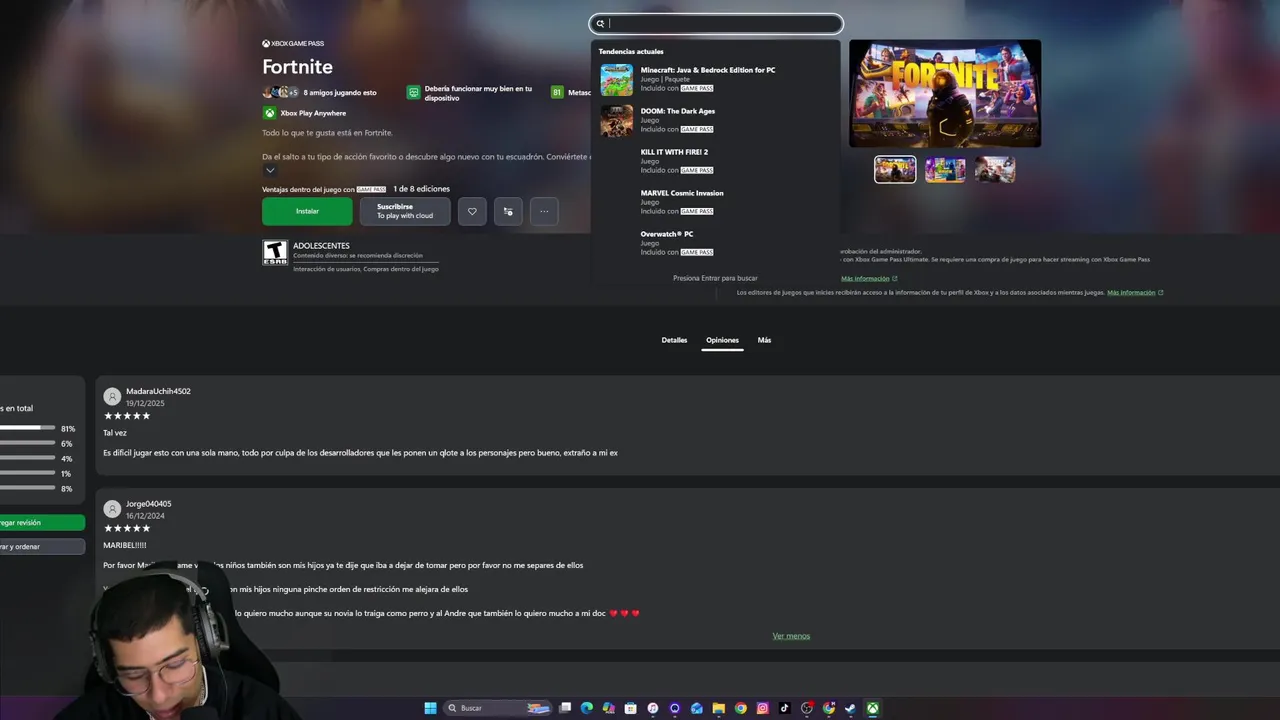1280x720 pixels.
Task: Click the Xbox Play Anywhere icon
Action: coord(269,113)
